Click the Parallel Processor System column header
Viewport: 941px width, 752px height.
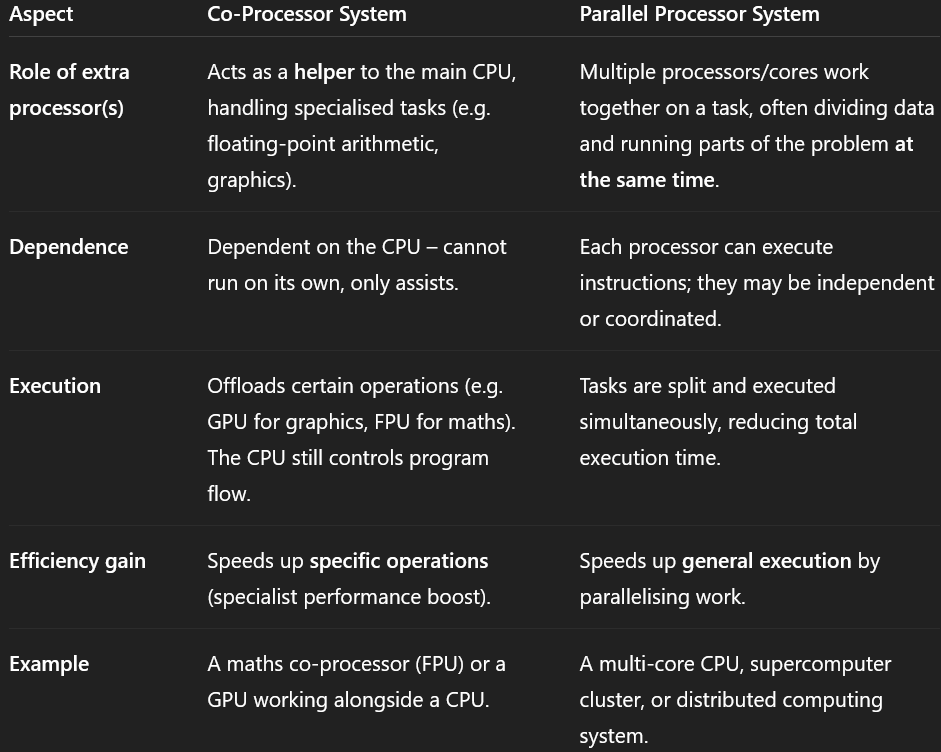click(699, 14)
